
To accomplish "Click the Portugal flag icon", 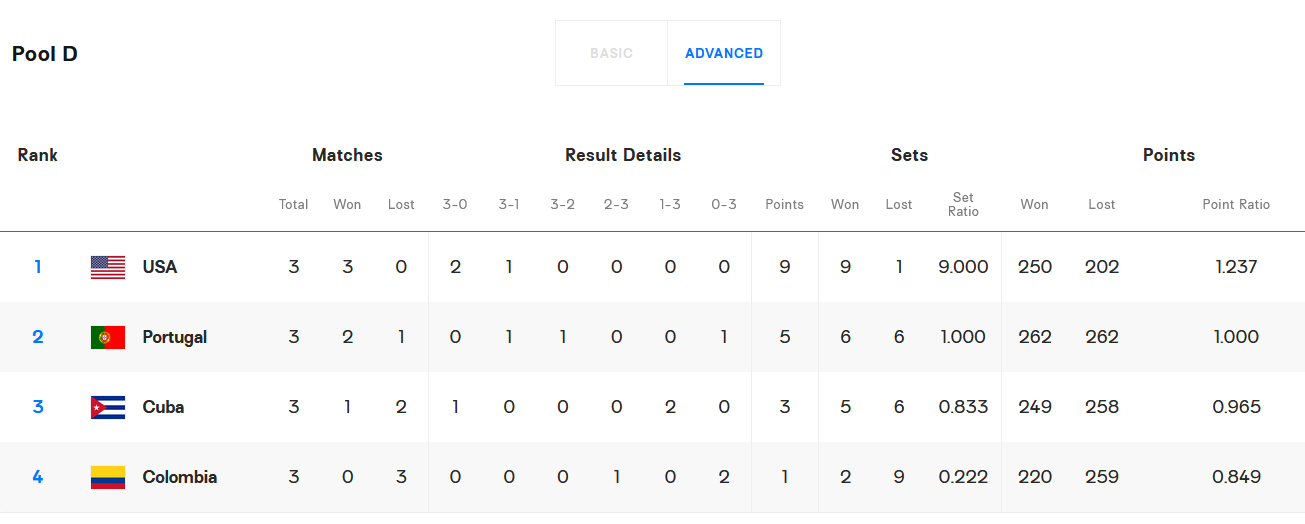I will (108, 337).
